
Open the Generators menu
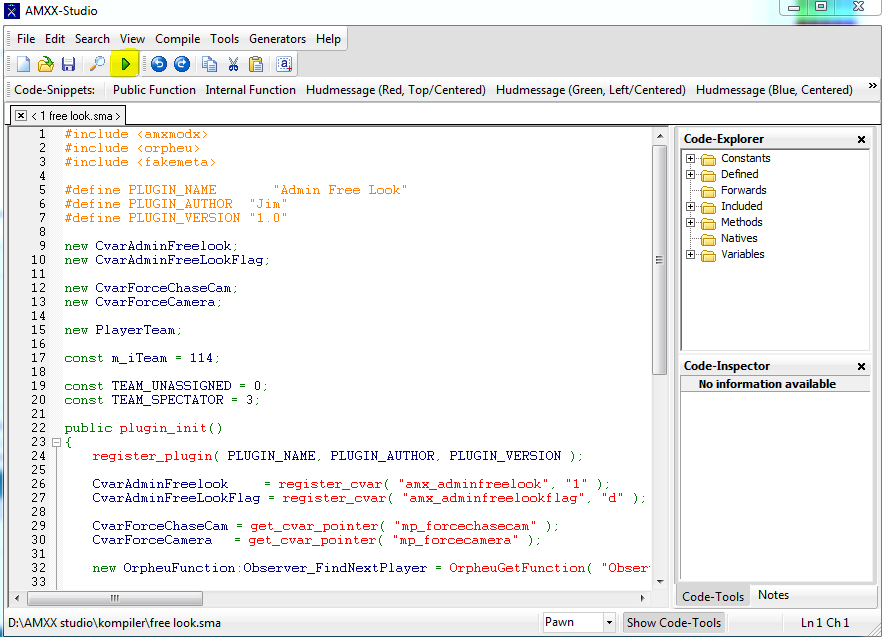[x=277, y=39]
